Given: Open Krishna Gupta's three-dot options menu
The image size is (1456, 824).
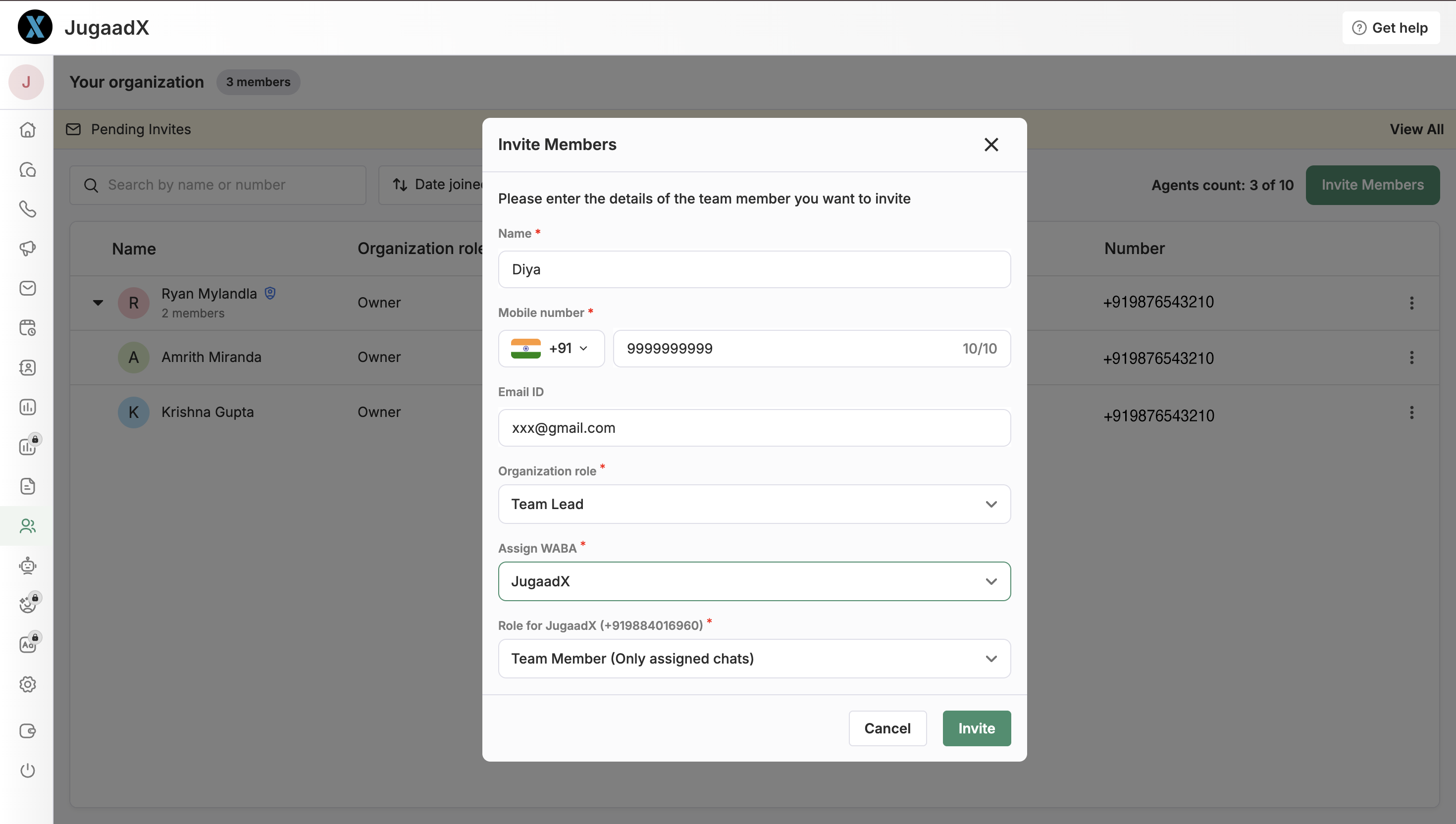Looking at the screenshot, I should [x=1411, y=412].
